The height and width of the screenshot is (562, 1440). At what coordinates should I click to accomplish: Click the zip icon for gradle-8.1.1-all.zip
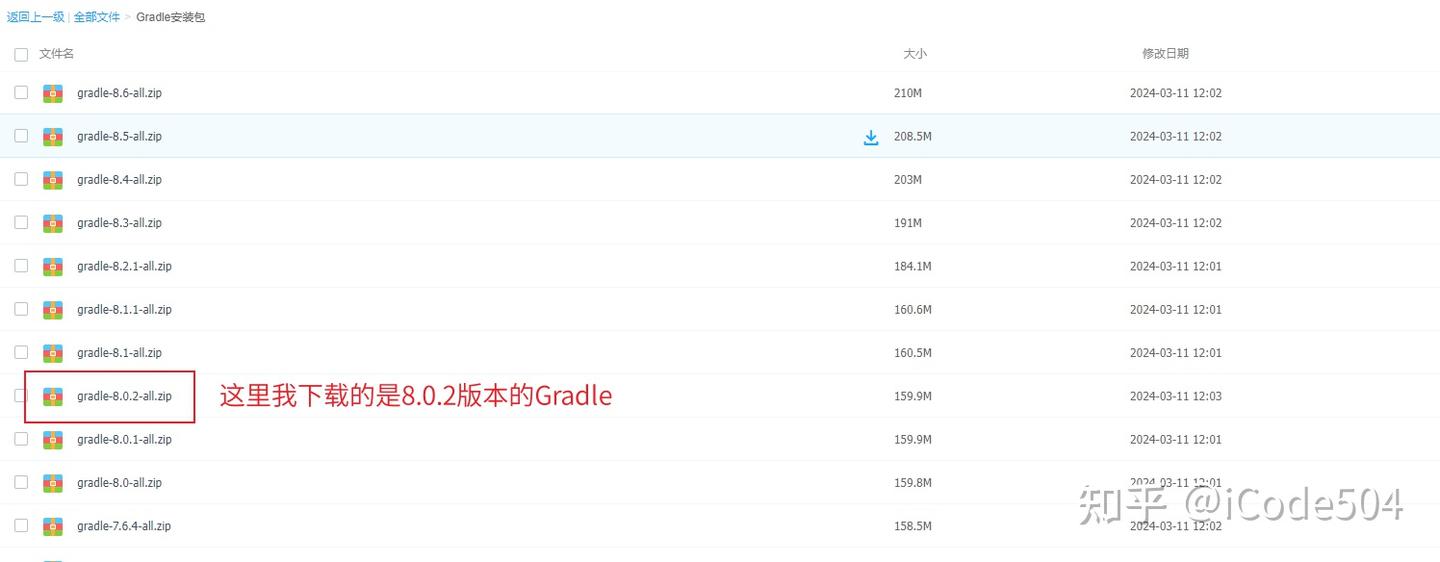(x=53, y=310)
